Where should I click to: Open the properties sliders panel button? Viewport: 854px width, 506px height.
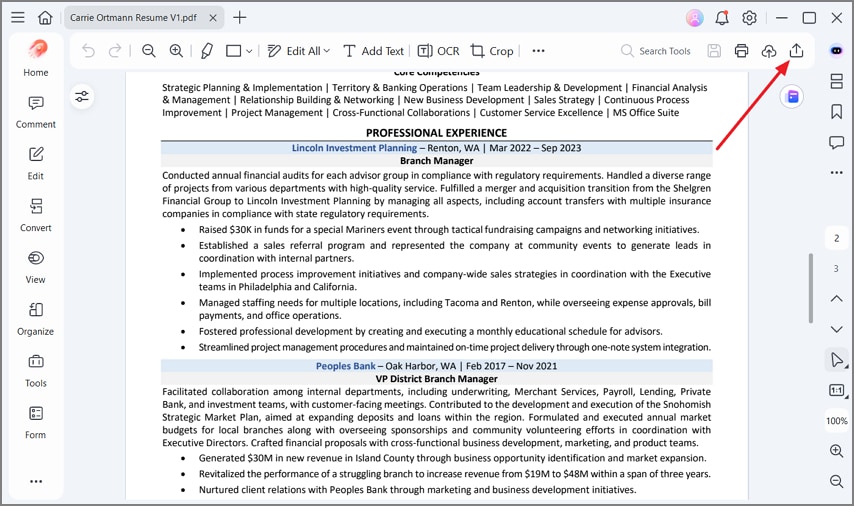[x=82, y=97]
